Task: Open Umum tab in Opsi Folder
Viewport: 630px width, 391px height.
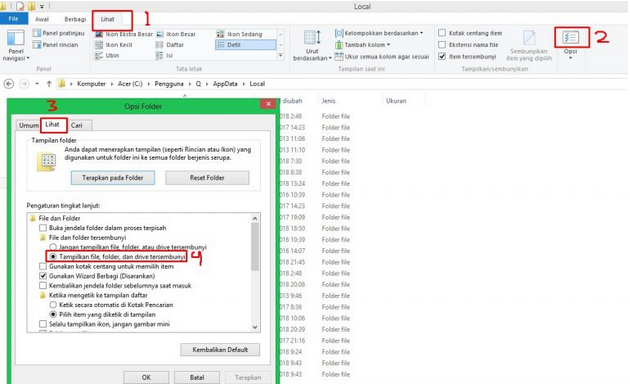Action: click(x=29, y=125)
